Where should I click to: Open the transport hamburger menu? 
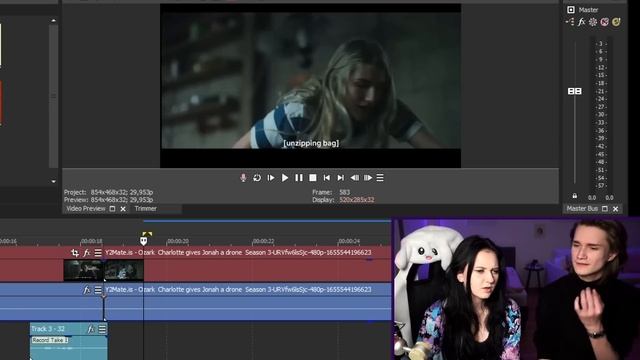point(380,178)
